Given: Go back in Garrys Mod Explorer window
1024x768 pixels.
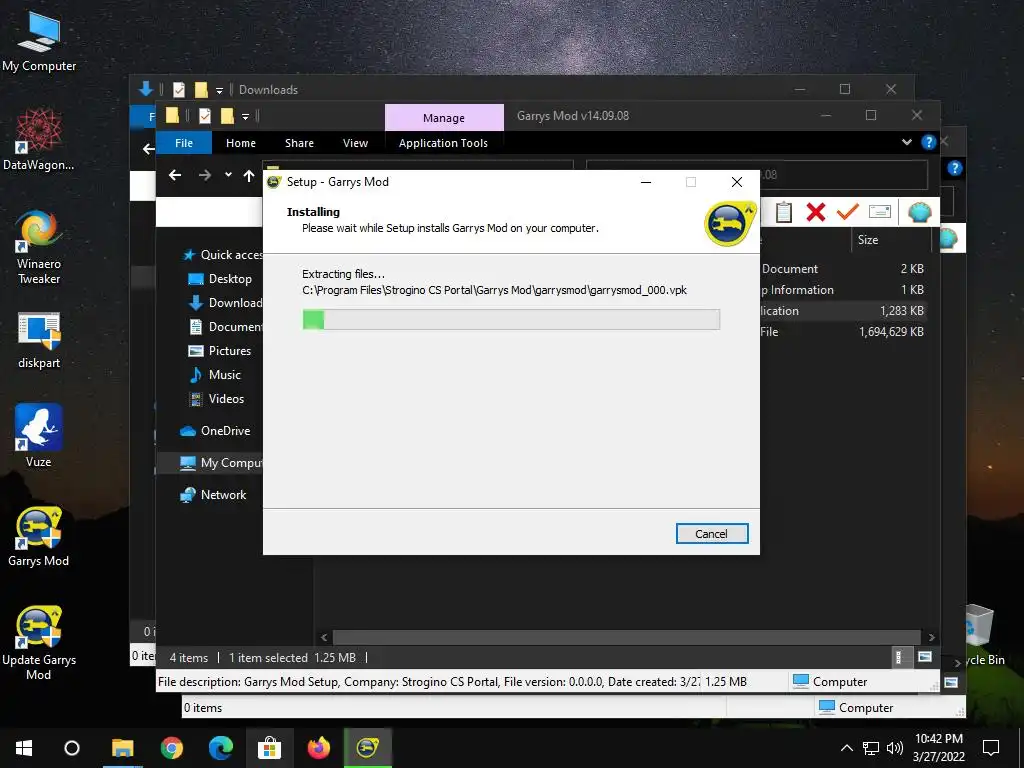Looking at the screenshot, I should click(x=174, y=175).
